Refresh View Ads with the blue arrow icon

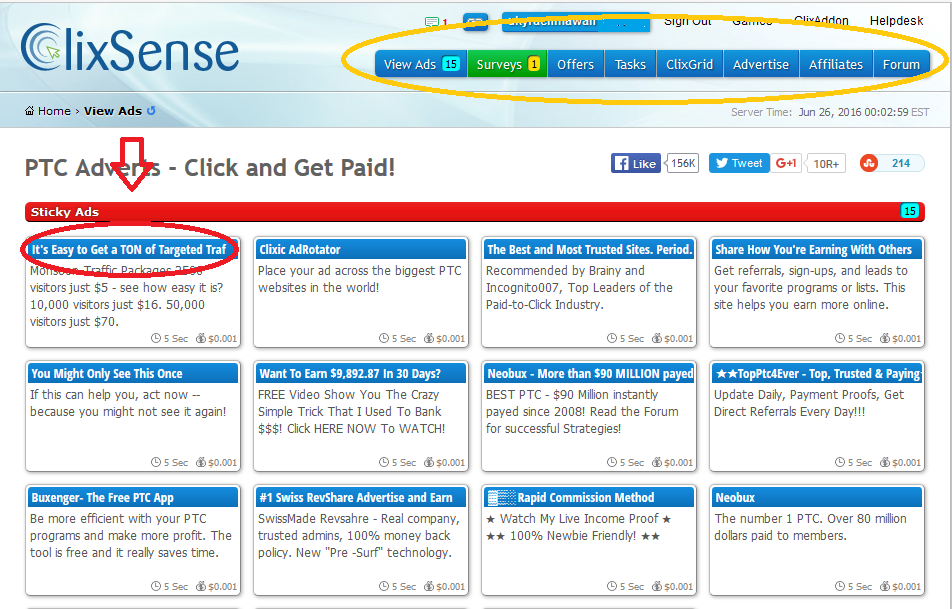pyautogui.click(x=151, y=111)
